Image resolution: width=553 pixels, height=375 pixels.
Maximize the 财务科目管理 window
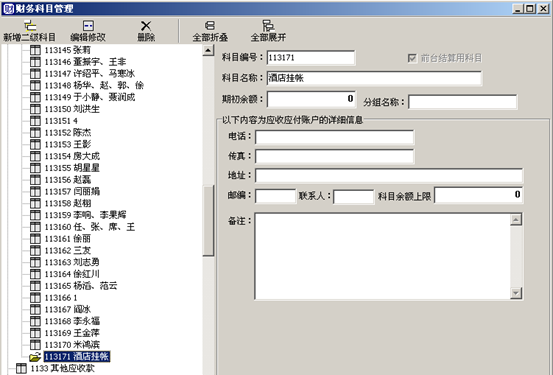530,9
